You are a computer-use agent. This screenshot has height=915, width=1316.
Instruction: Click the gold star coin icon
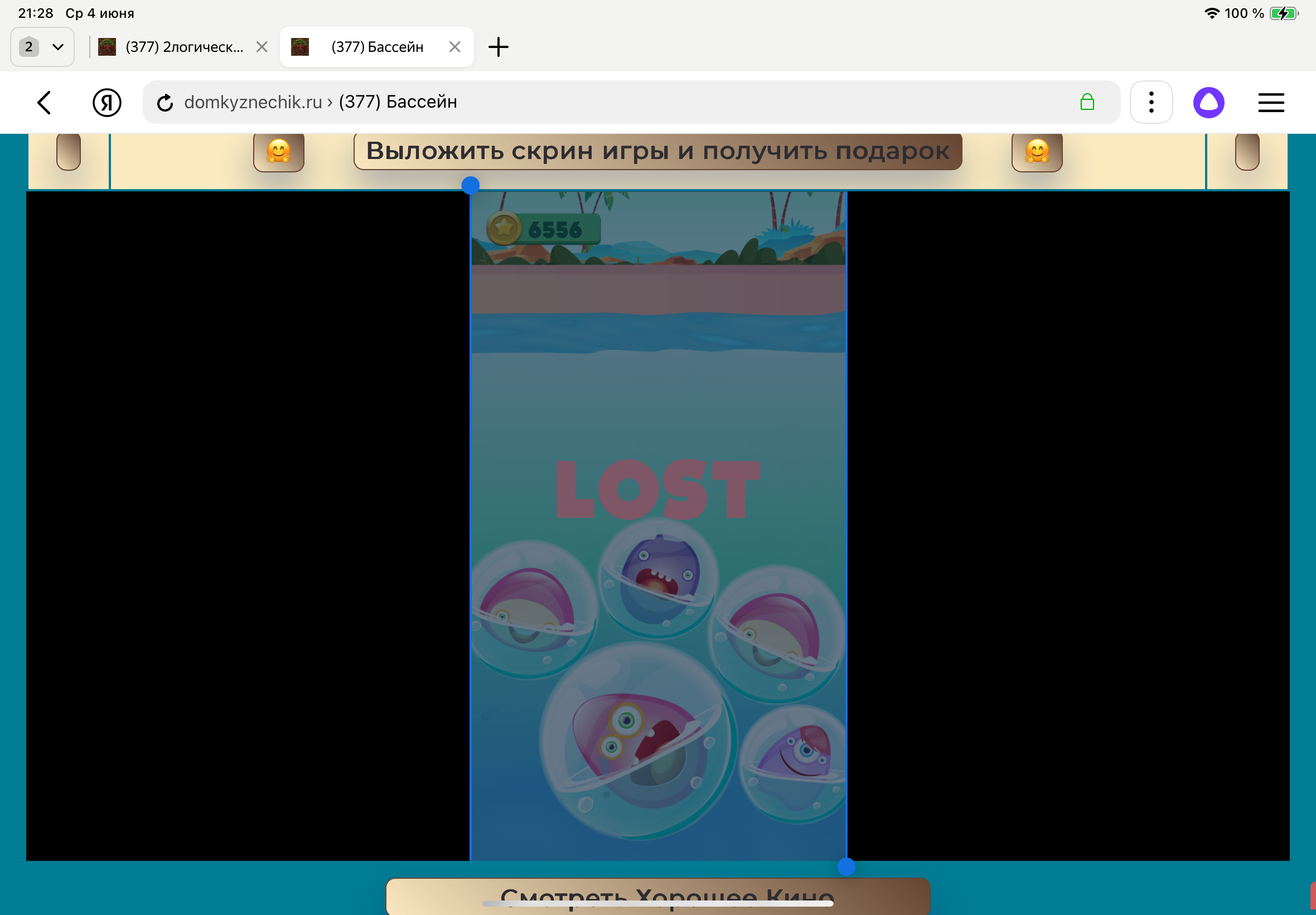point(504,228)
